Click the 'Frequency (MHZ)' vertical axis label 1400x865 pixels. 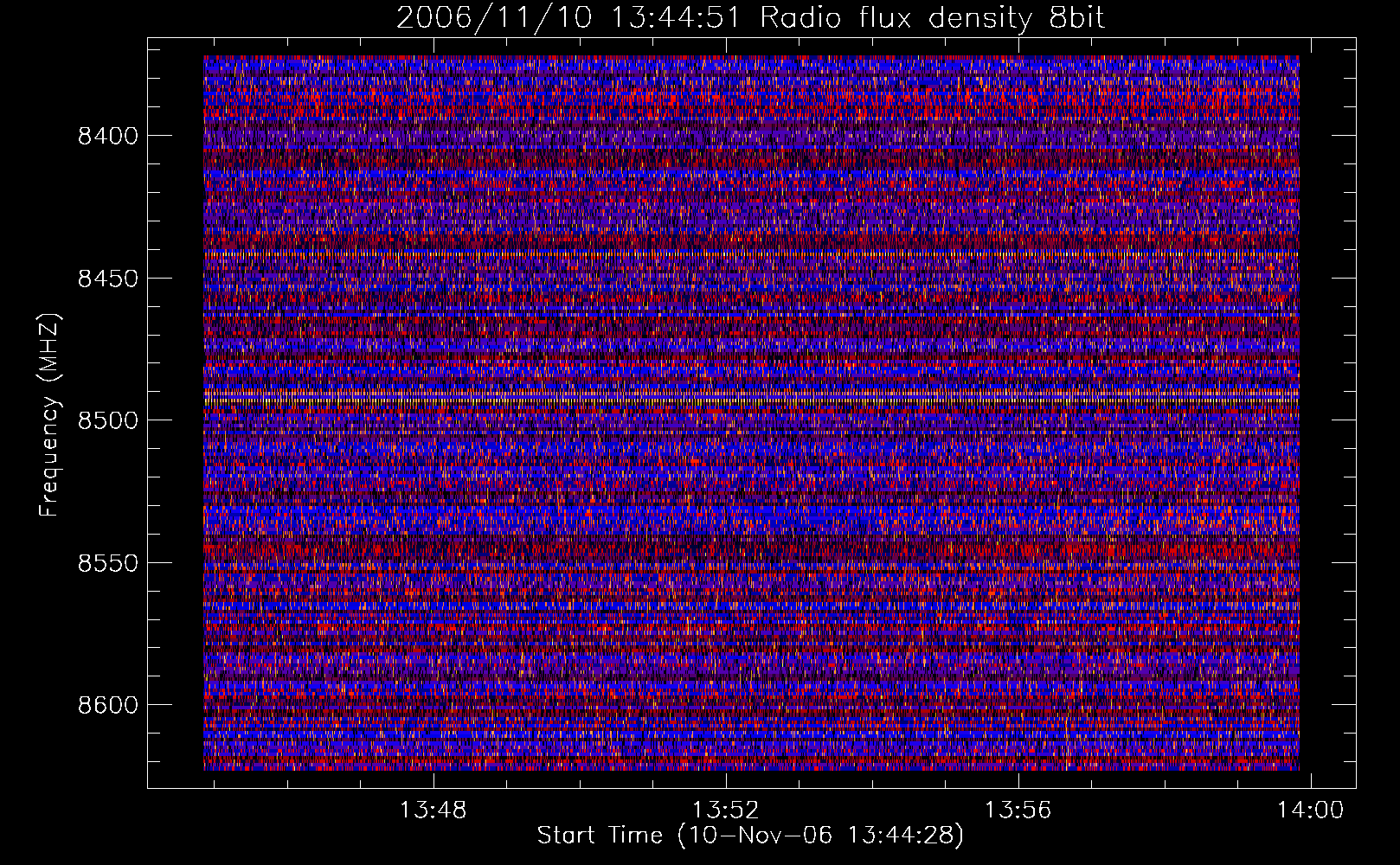48,415
